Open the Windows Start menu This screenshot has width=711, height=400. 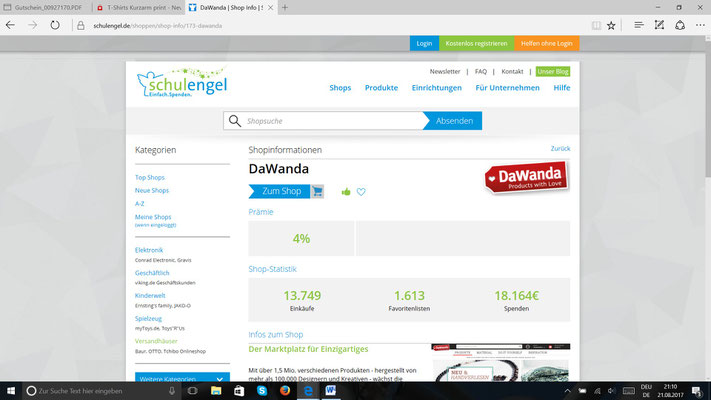click(11, 390)
